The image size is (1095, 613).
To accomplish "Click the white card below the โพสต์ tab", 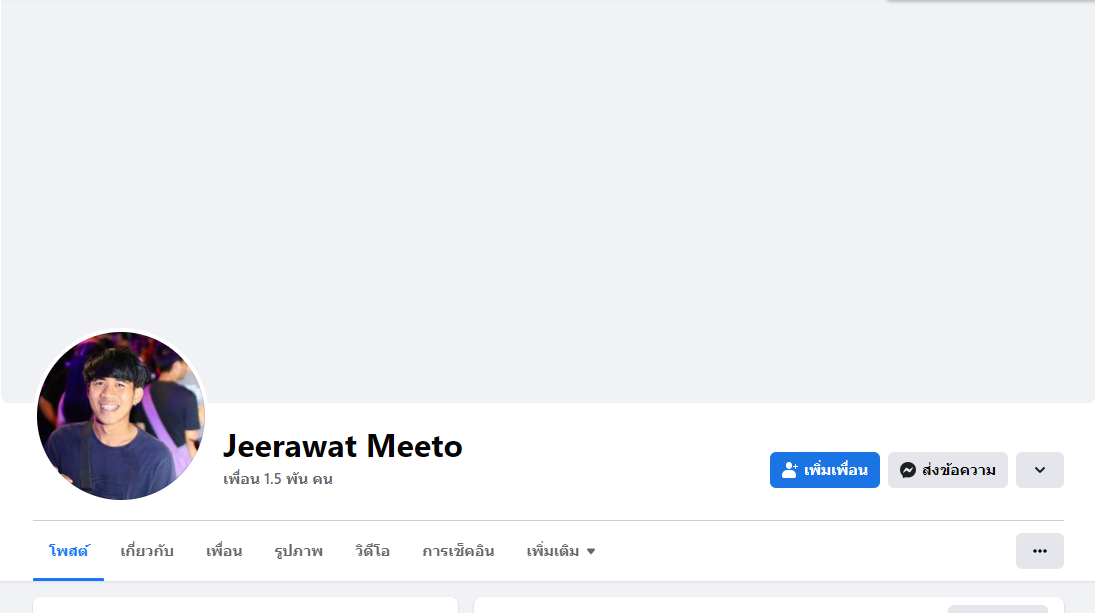I will pos(245,605).
